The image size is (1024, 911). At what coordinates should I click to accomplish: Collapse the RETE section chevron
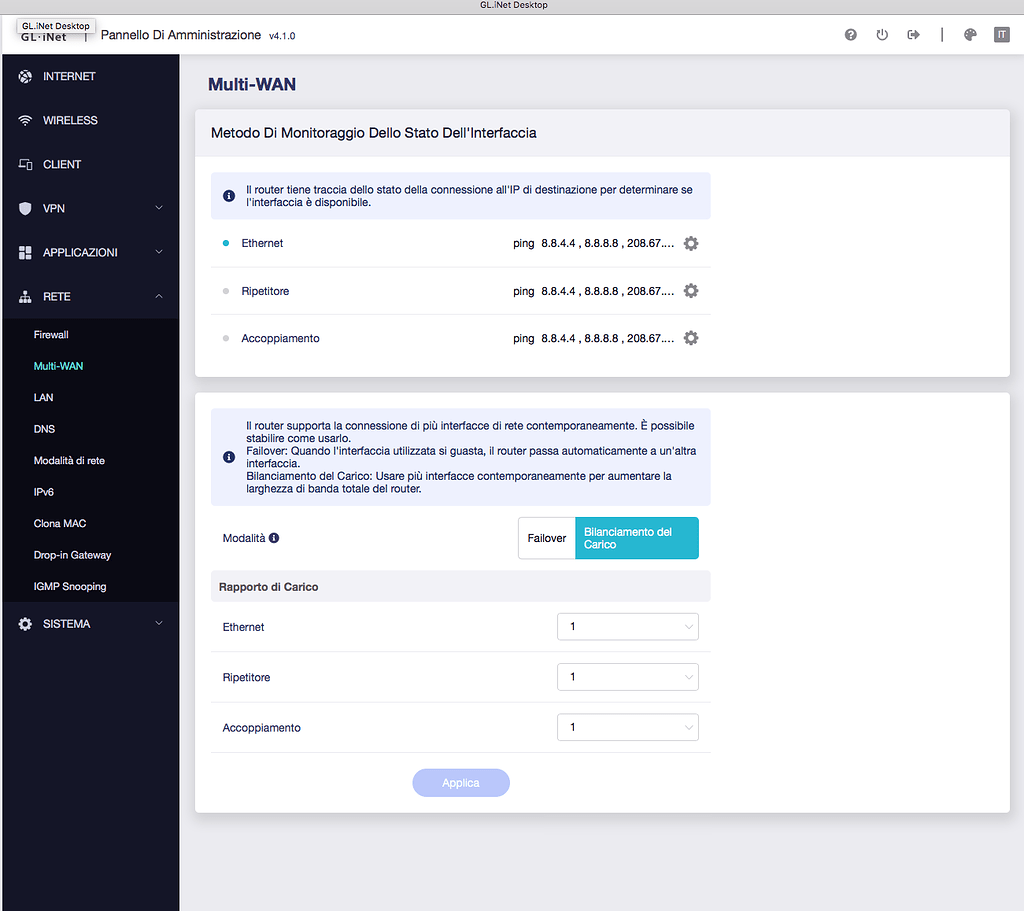point(158,296)
